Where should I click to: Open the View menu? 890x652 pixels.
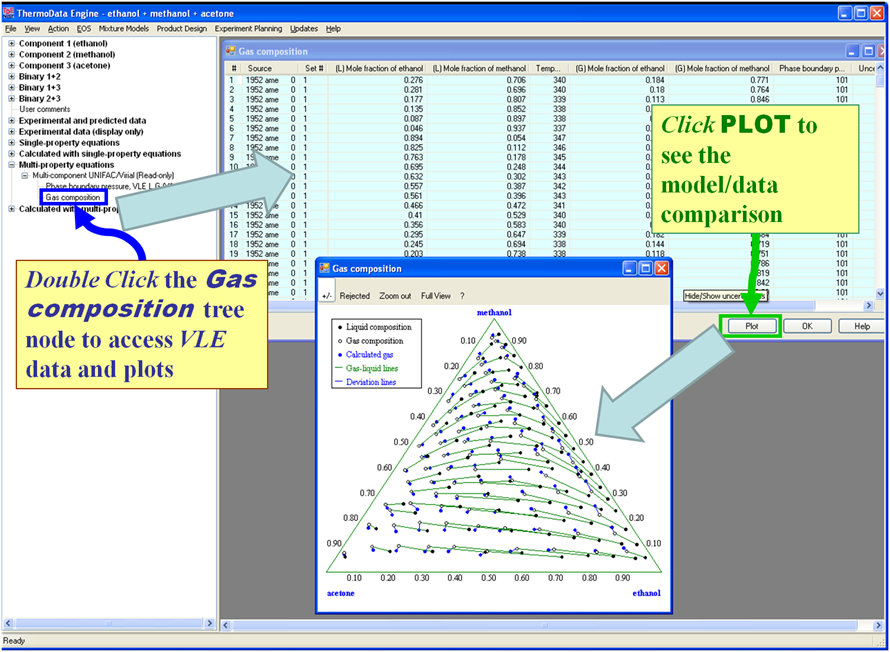[32, 28]
